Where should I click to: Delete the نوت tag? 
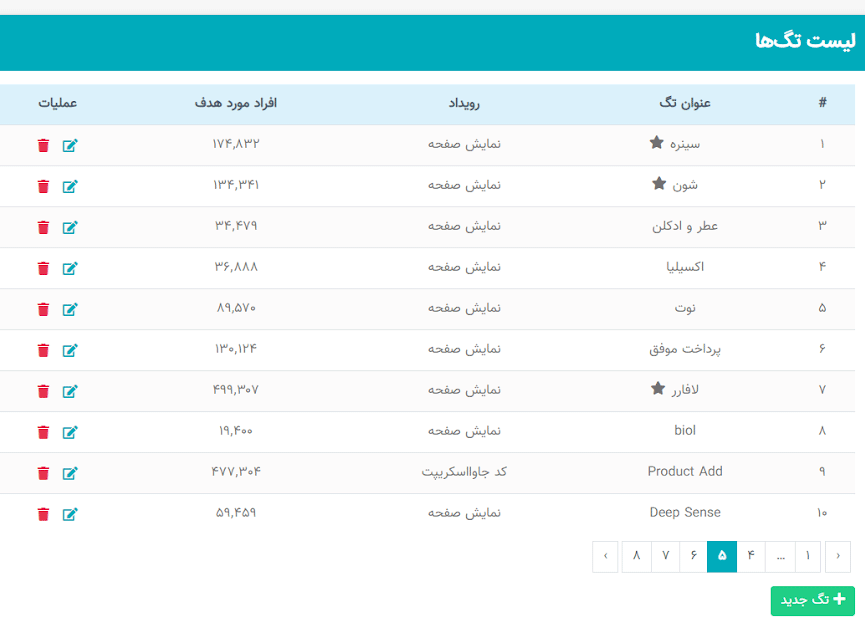click(x=43, y=310)
